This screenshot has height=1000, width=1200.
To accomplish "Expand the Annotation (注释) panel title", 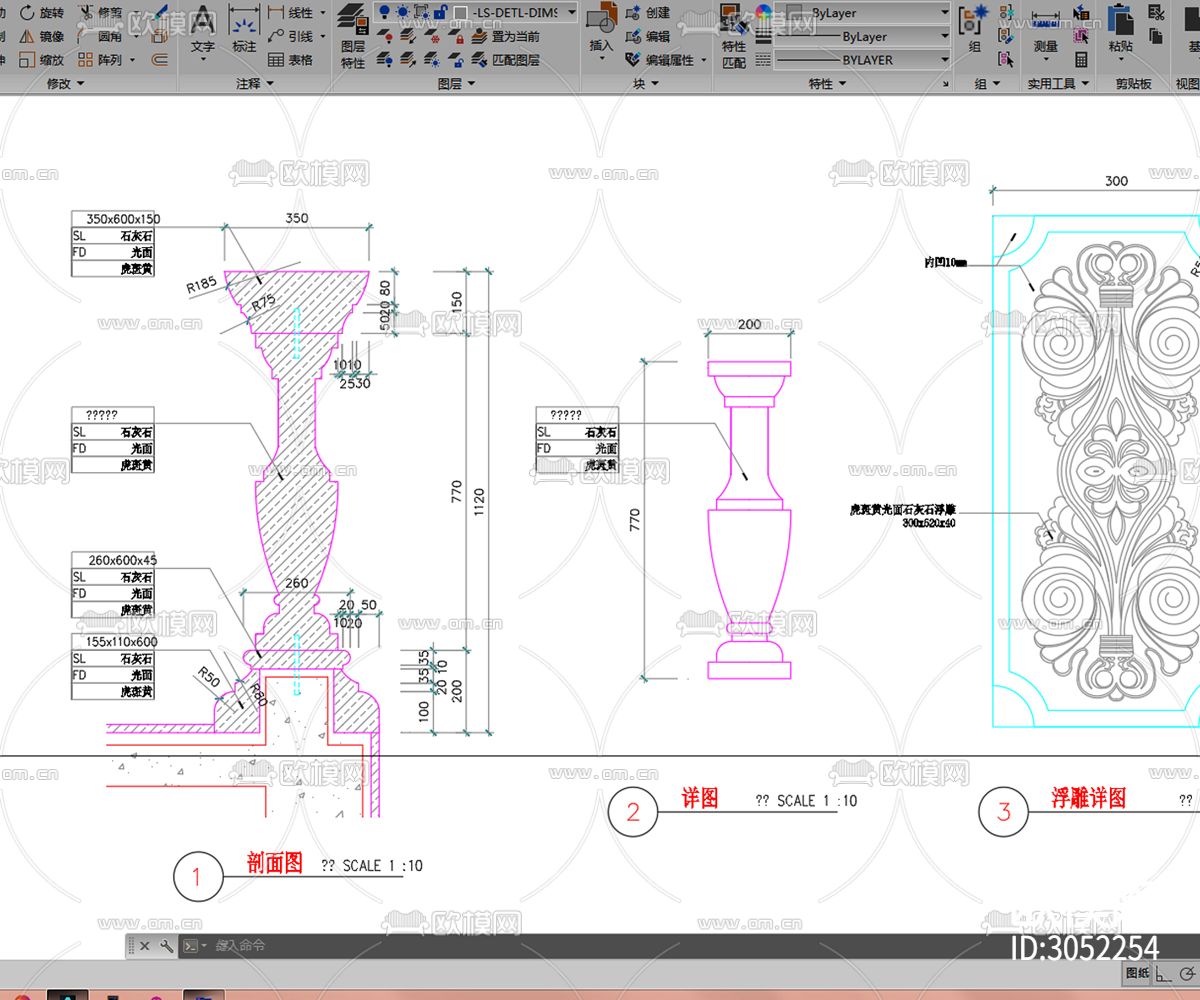I will pyautogui.click(x=254, y=84).
